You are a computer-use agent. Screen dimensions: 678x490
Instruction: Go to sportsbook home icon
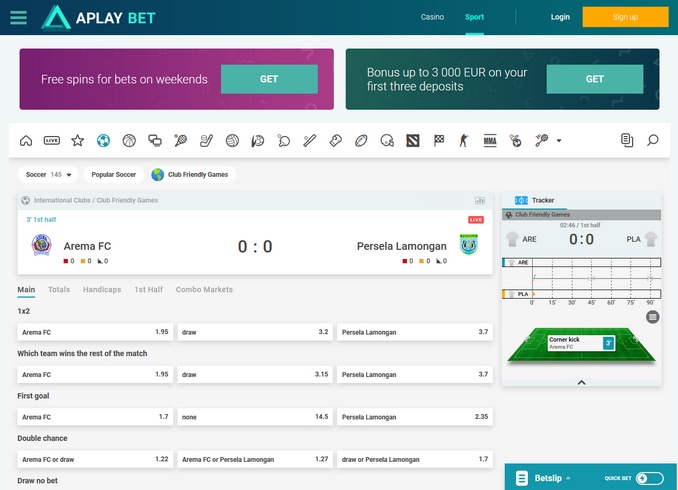pyautogui.click(x=26, y=141)
